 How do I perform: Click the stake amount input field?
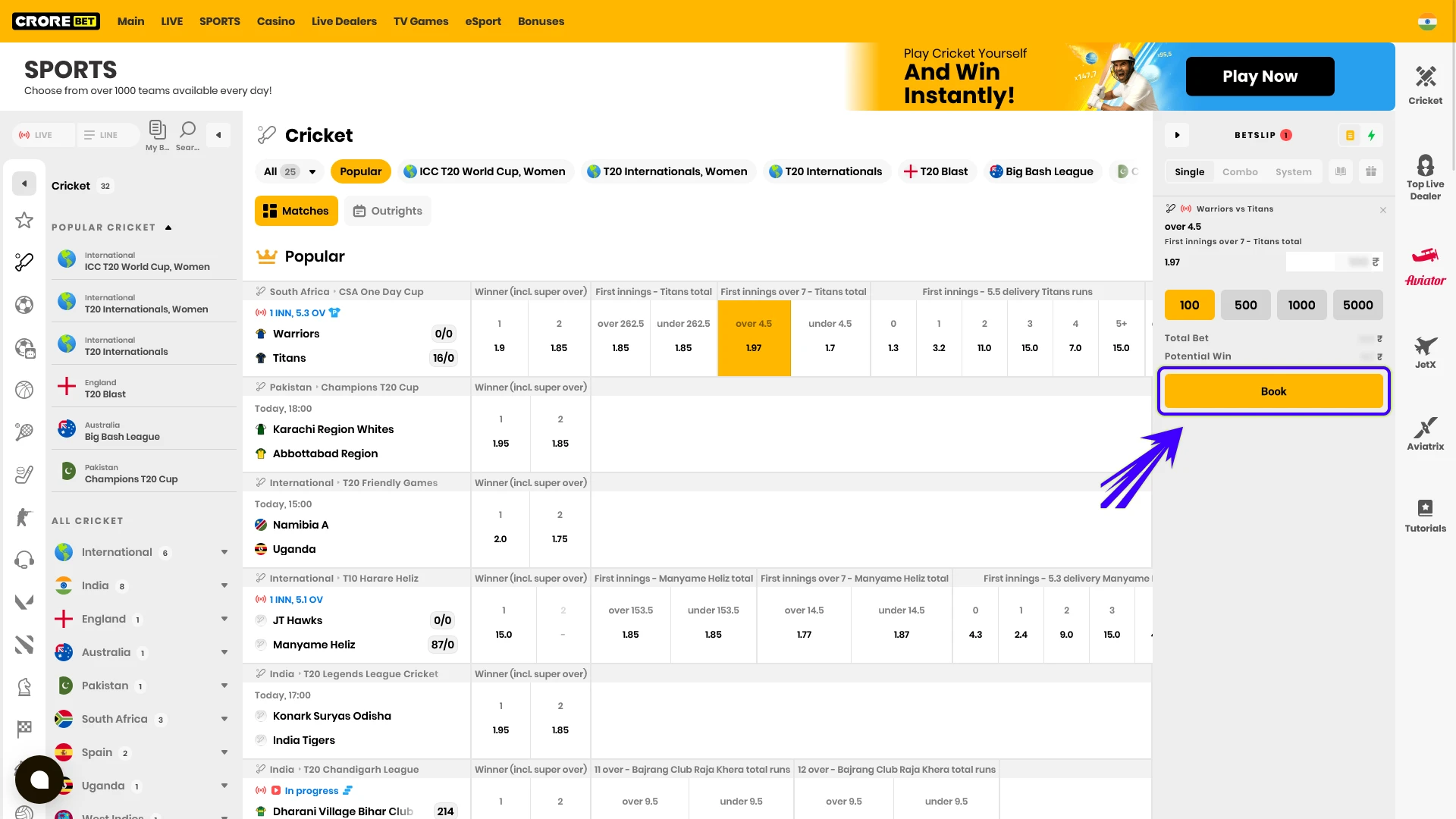[1332, 262]
